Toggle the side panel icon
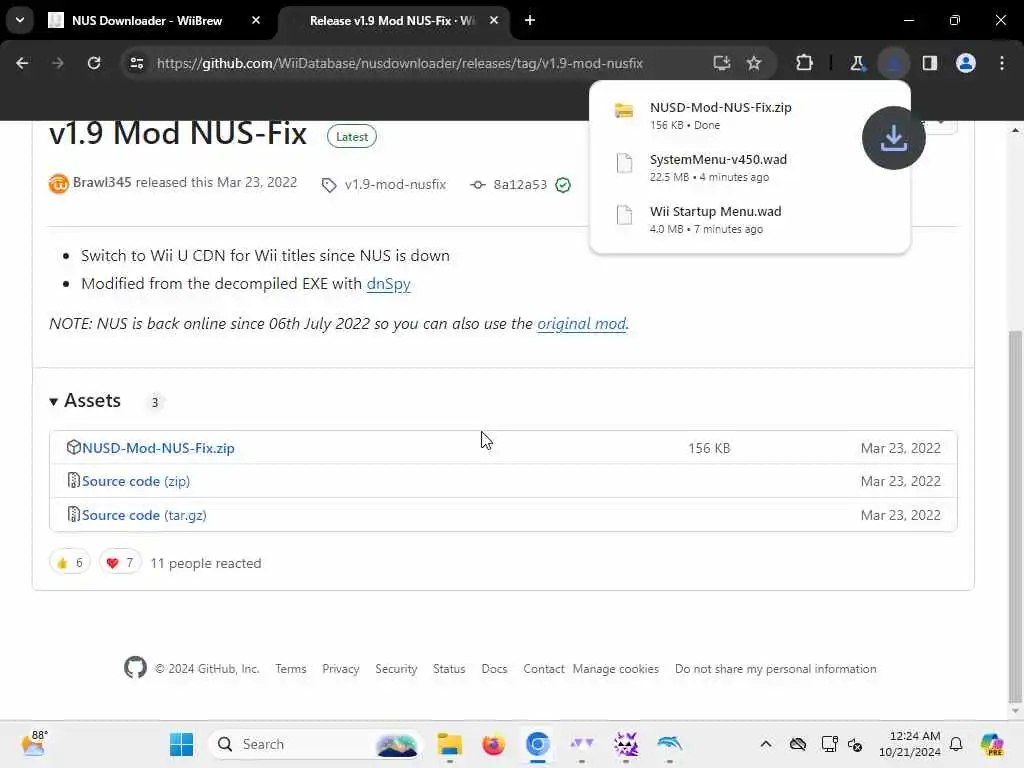Screen dimensions: 1024x768 coord(929,63)
